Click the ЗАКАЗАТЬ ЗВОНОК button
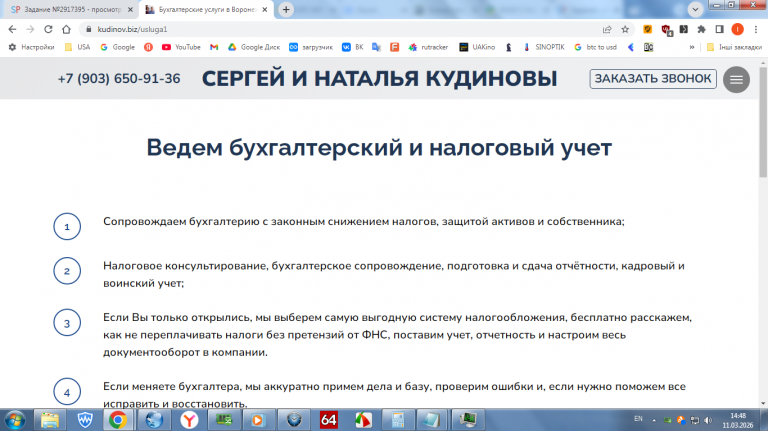Screen dimensions: 768x431 coord(653,78)
